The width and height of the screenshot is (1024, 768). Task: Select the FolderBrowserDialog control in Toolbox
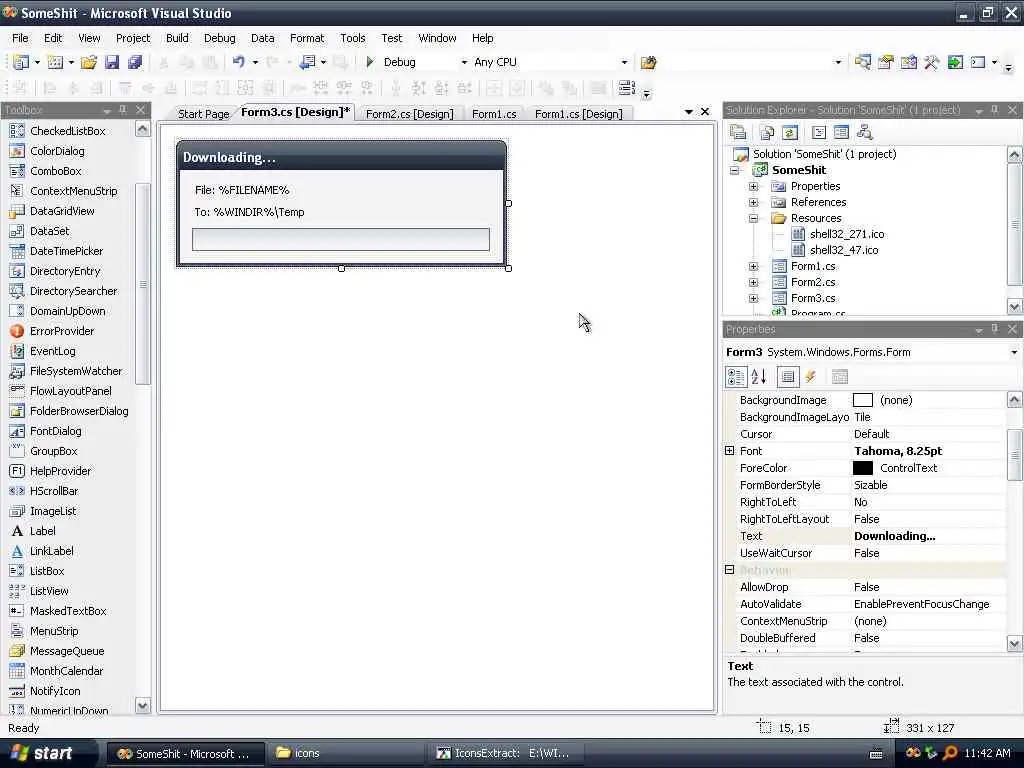pyautogui.click(x=79, y=411)
